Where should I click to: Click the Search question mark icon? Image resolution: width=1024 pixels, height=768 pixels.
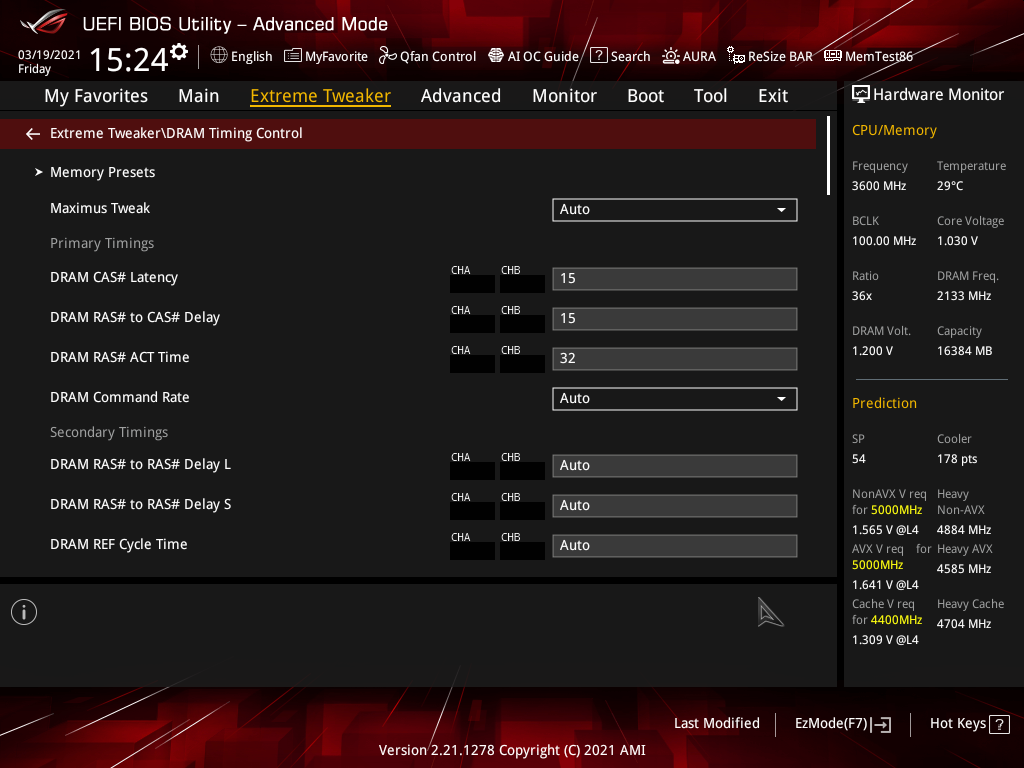pyautogui.click(x=598, y=56)
